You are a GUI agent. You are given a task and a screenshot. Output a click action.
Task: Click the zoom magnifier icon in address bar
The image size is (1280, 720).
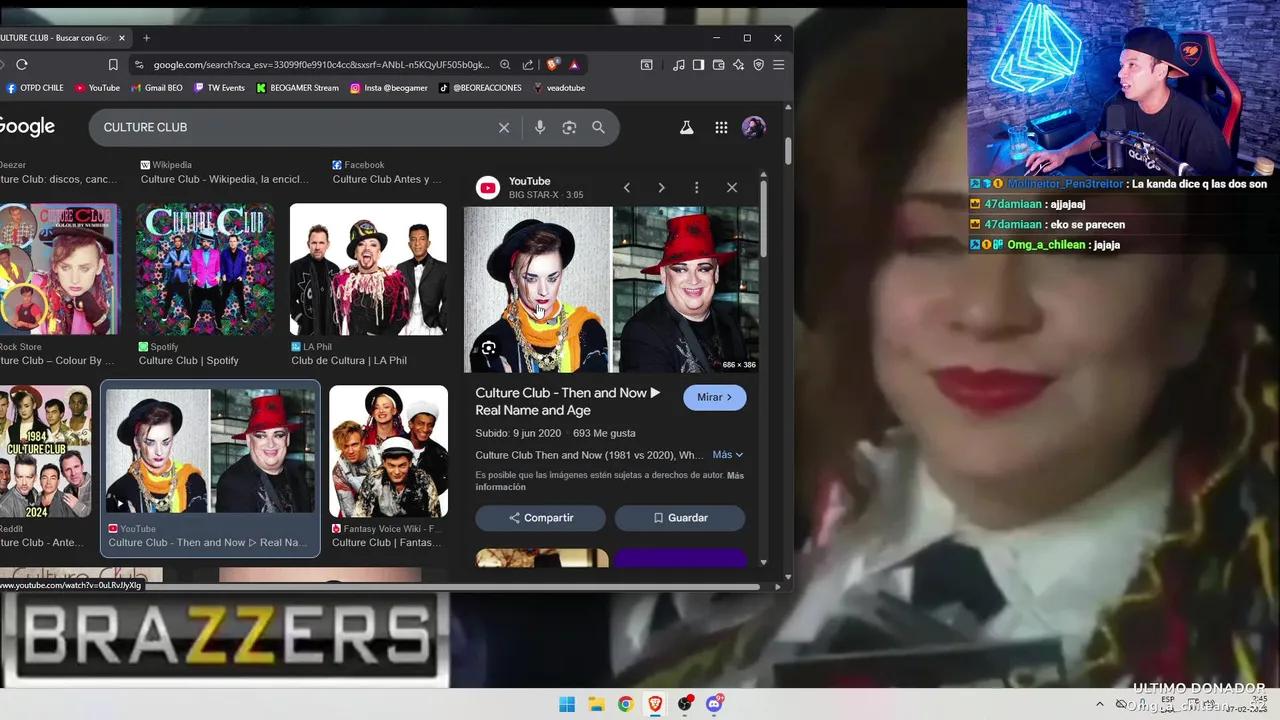[505, 65]
